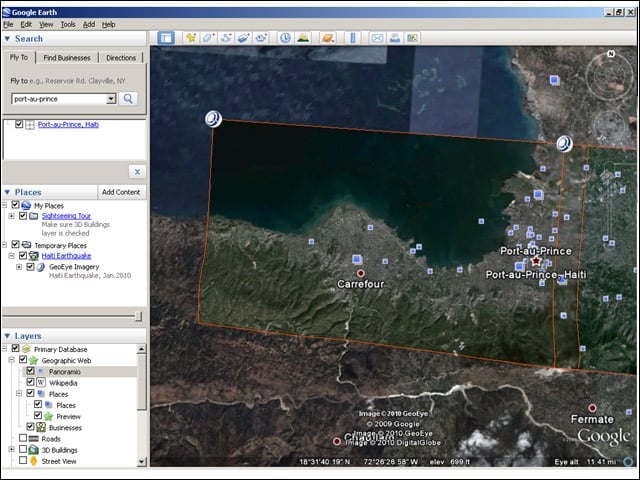Clear search results with X button
Viewport: 640px width, 480px height.
[x=137, y=172]
